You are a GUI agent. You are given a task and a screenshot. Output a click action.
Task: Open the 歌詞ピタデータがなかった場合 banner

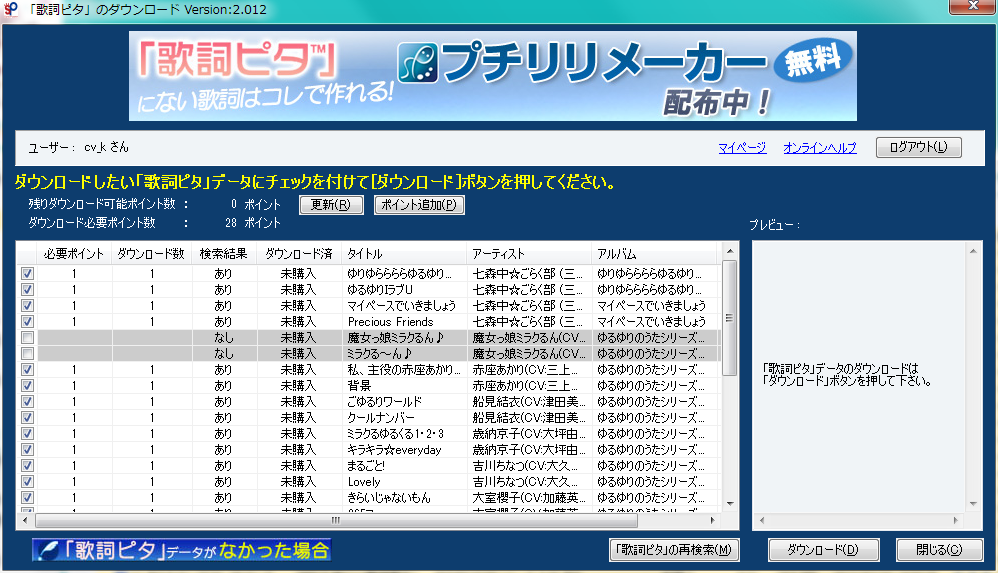coord(181,550)
